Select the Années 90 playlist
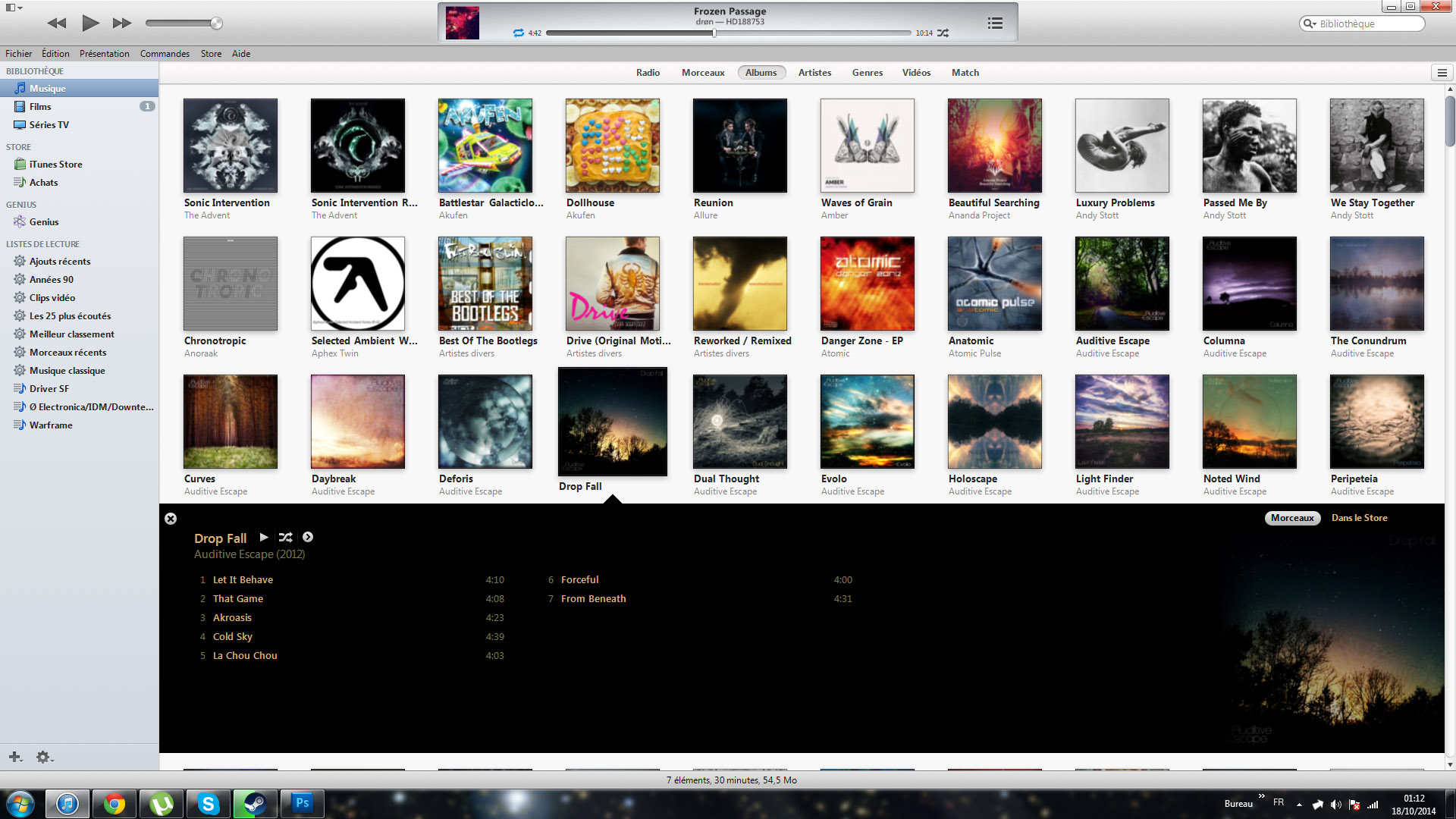This screenshot has width=1456, height=819. click(79, 280)
